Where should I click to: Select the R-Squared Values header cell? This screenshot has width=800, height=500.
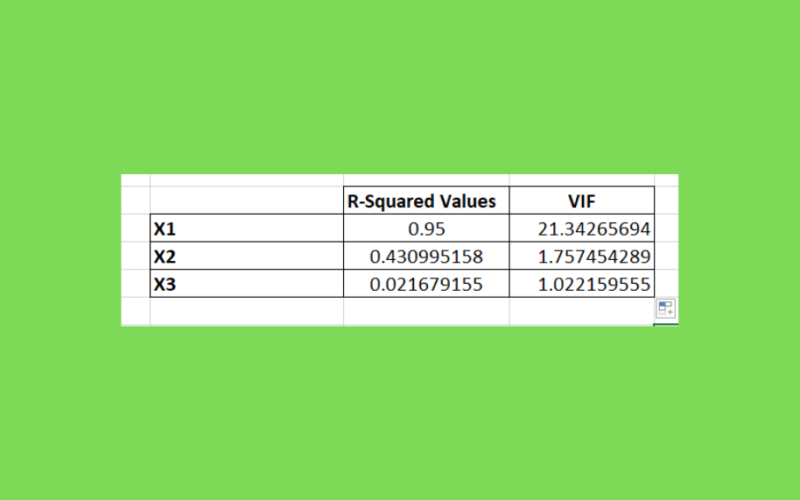coord(427,201)
